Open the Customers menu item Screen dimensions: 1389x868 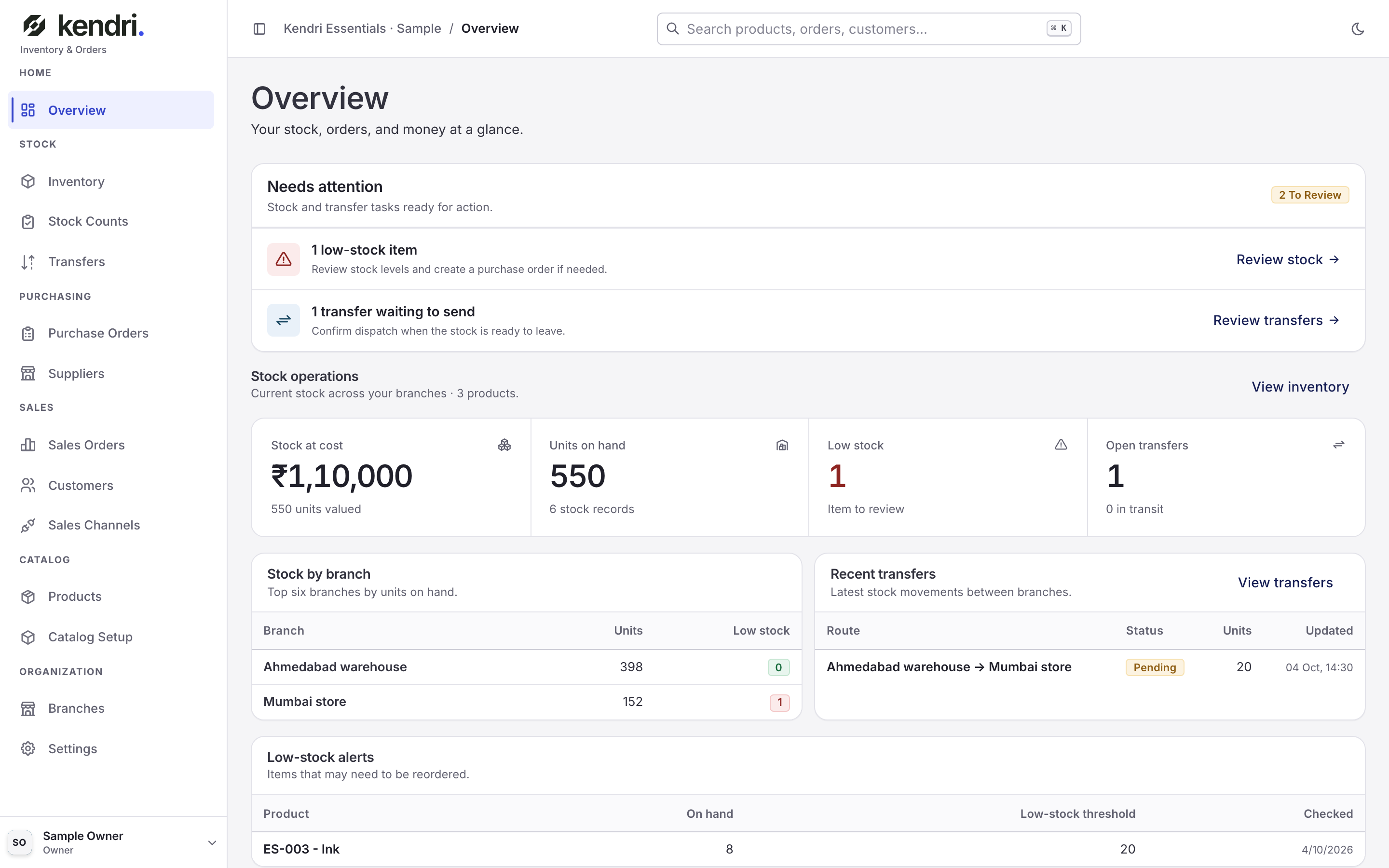111,485
